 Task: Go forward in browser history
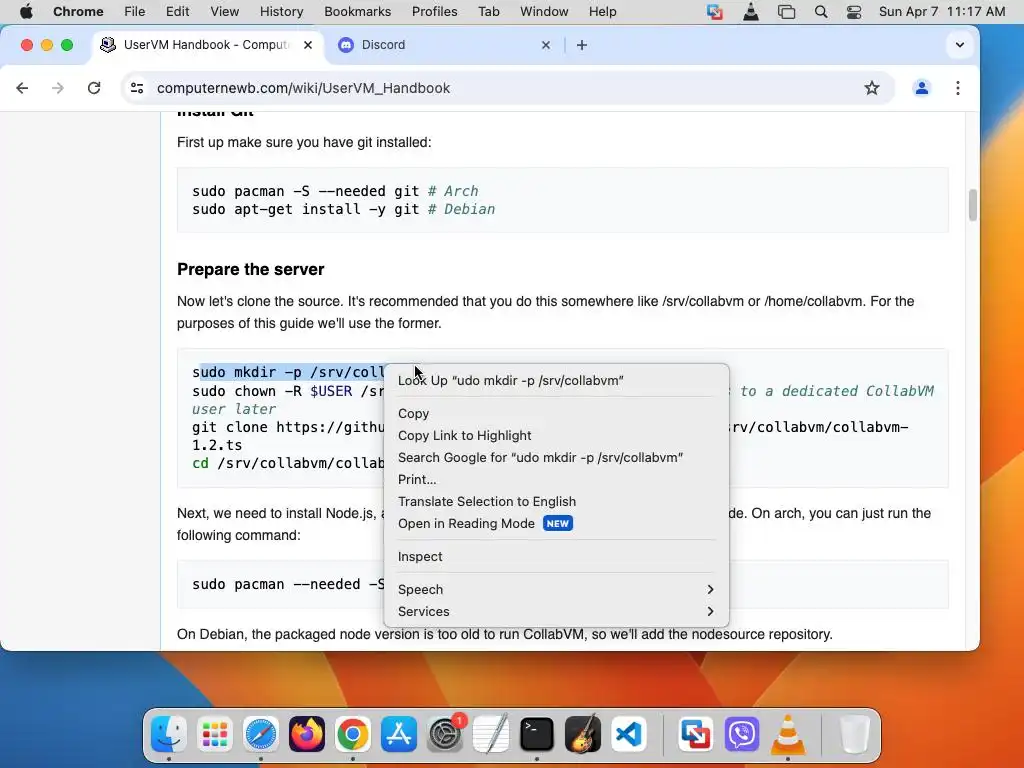click(x=58, y=88)
